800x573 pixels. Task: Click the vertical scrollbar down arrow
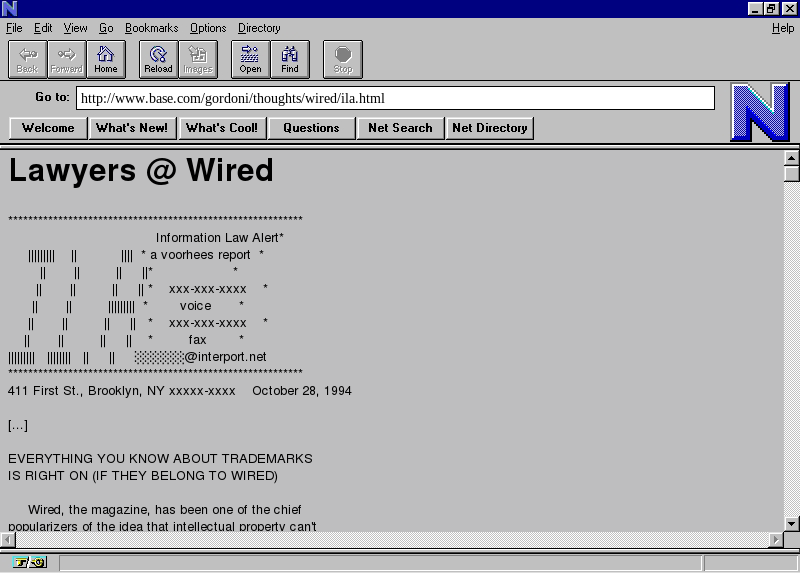point(791,523)
